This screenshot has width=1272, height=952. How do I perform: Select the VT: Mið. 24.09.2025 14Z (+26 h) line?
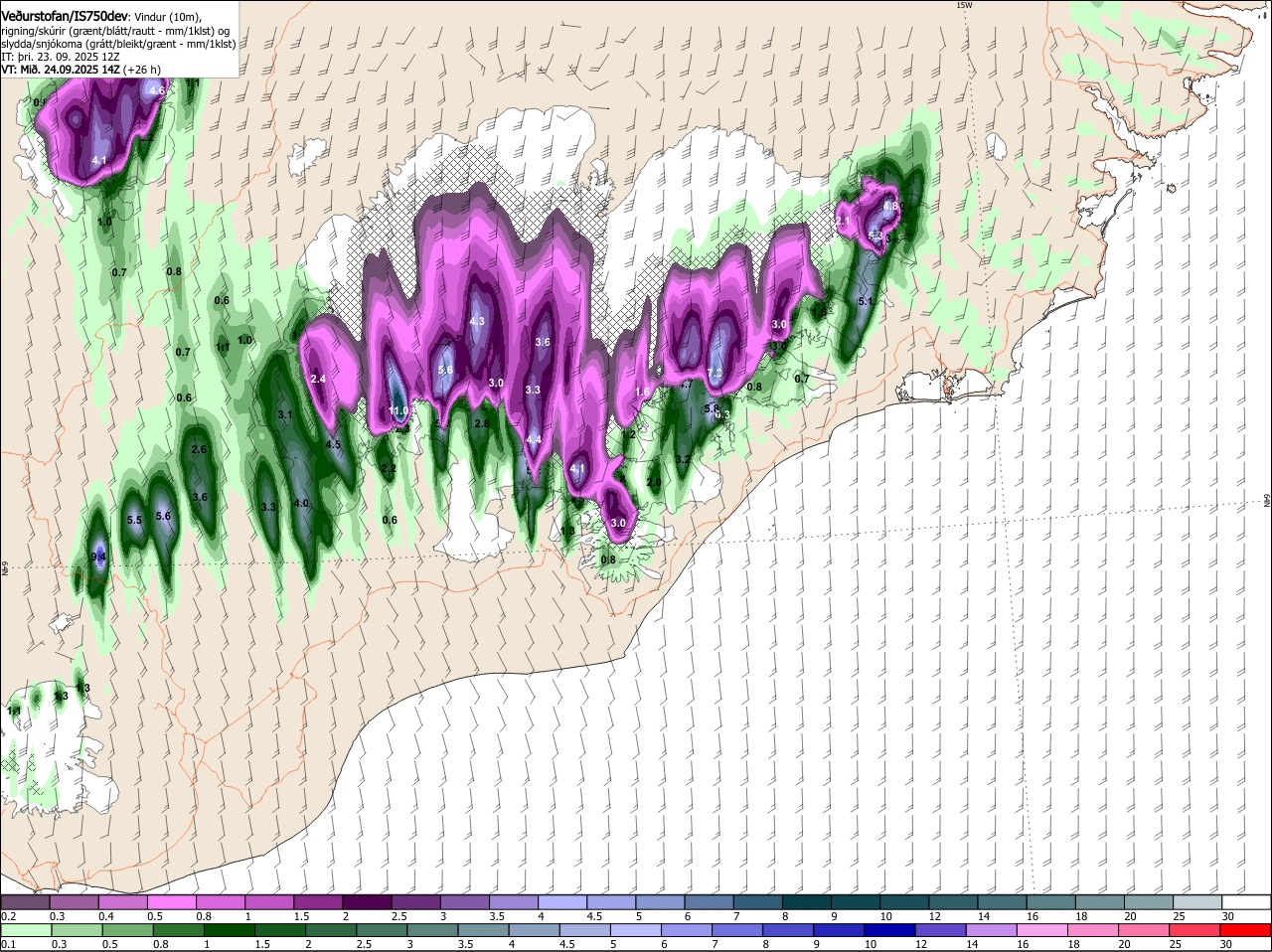coord(81,70)
